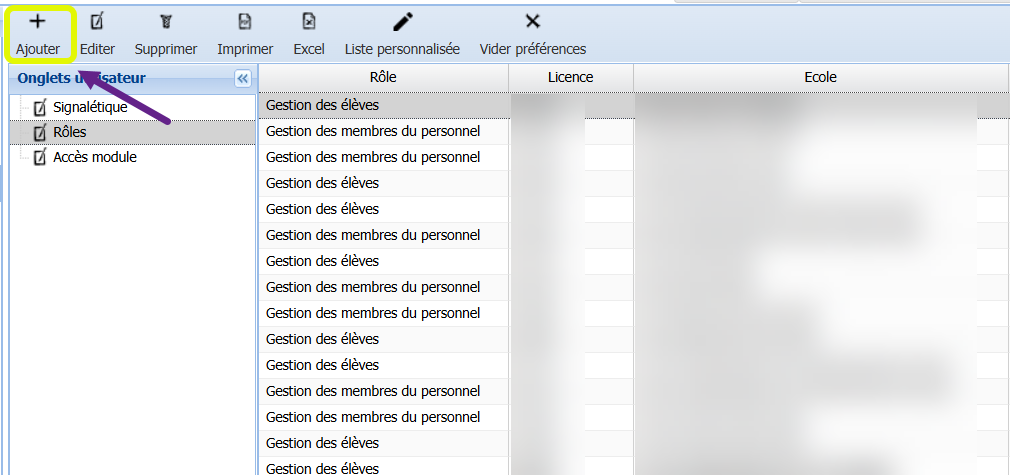Click the Editer pencil icon
The width and height of the screenshot is (1010, 475).
pyautogui.click(x=97, y=22)
